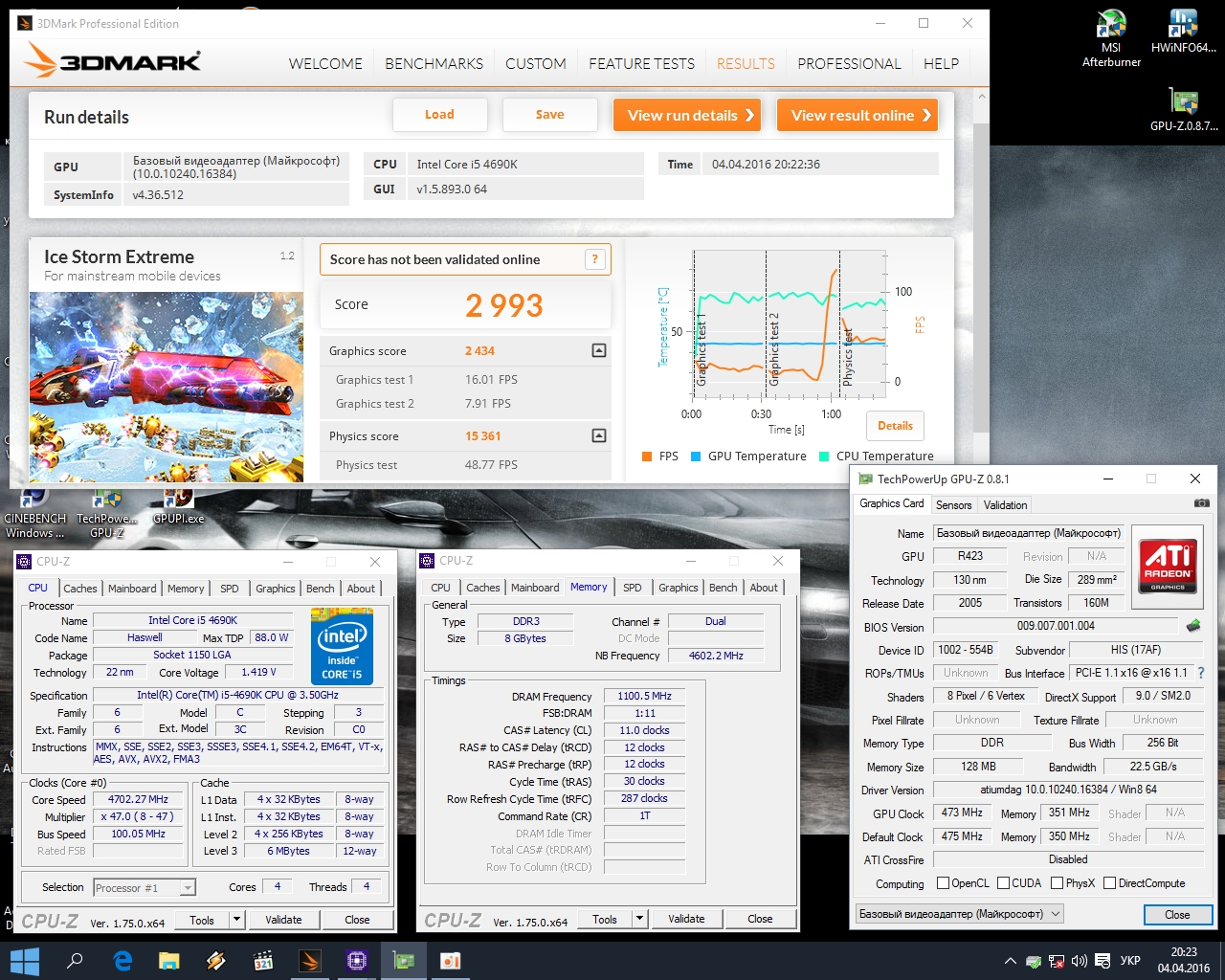Enable the OpenCL checkbox in GPU-Z
1225x980 pixels.
click(x=943, y=883)
